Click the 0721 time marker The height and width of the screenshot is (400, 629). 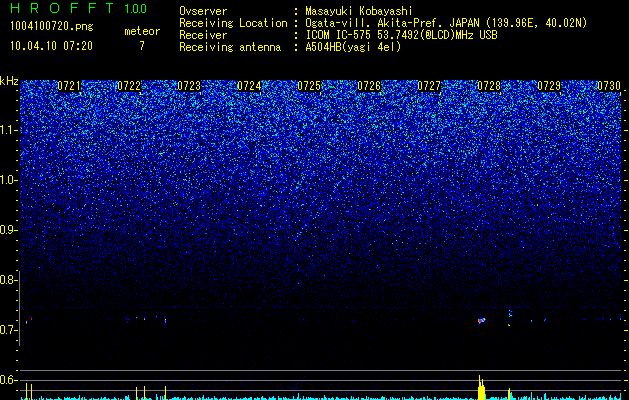(69, 86)
